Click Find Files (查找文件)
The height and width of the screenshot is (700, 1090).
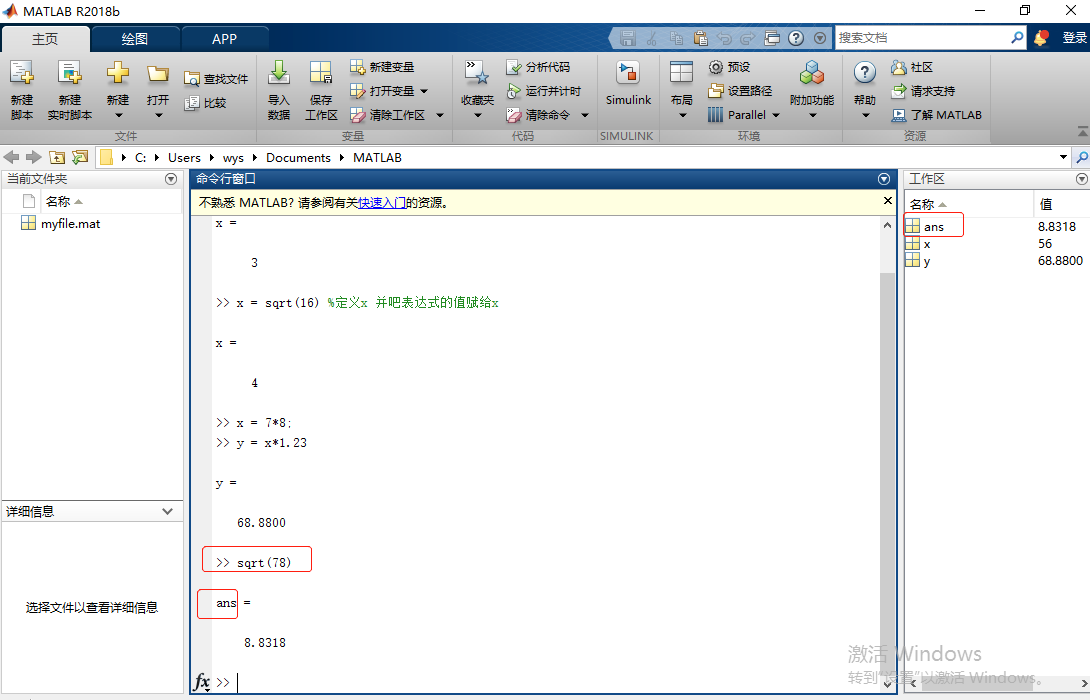click(216, 79)
